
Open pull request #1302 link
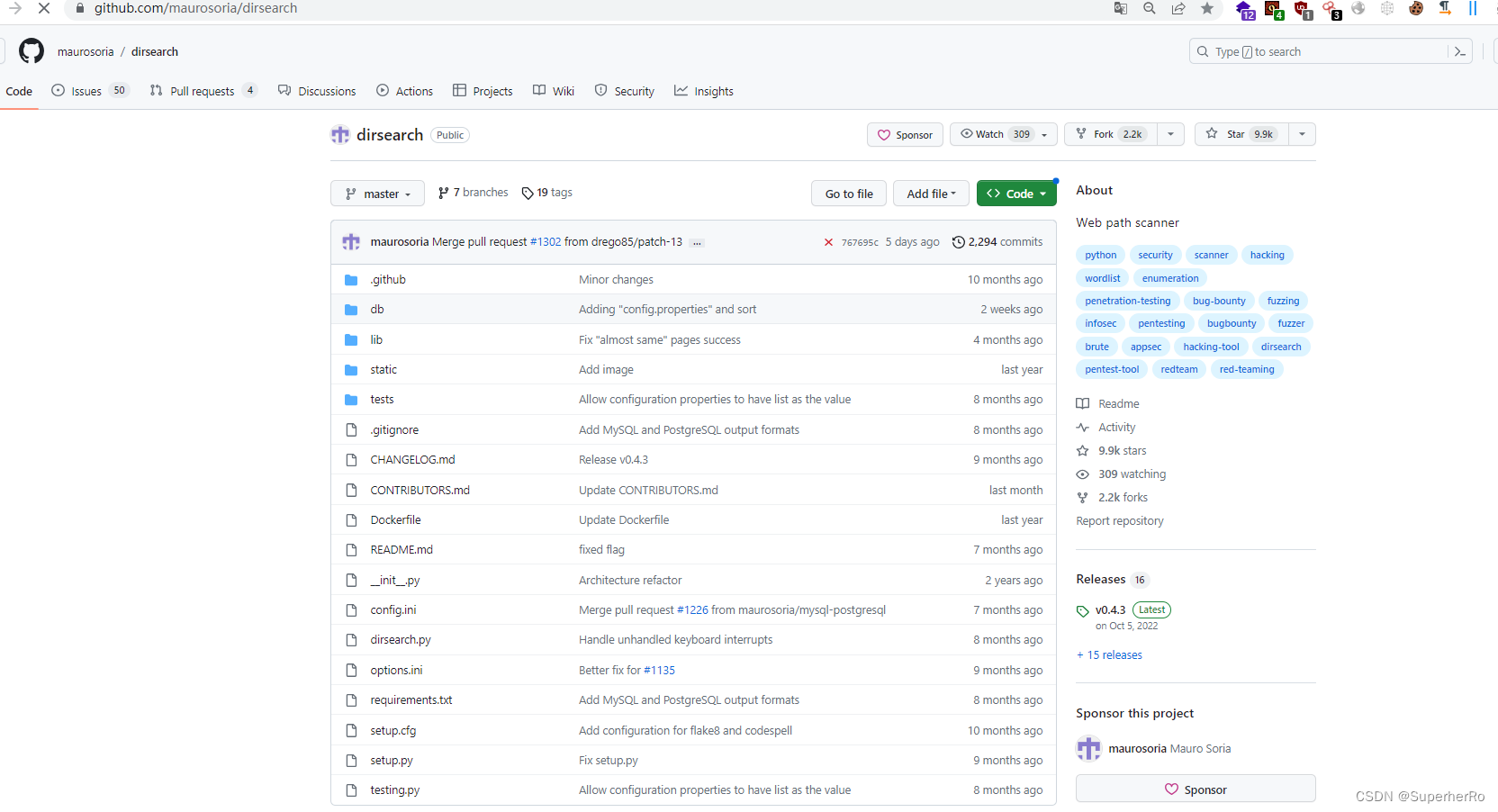pos(546,242)
